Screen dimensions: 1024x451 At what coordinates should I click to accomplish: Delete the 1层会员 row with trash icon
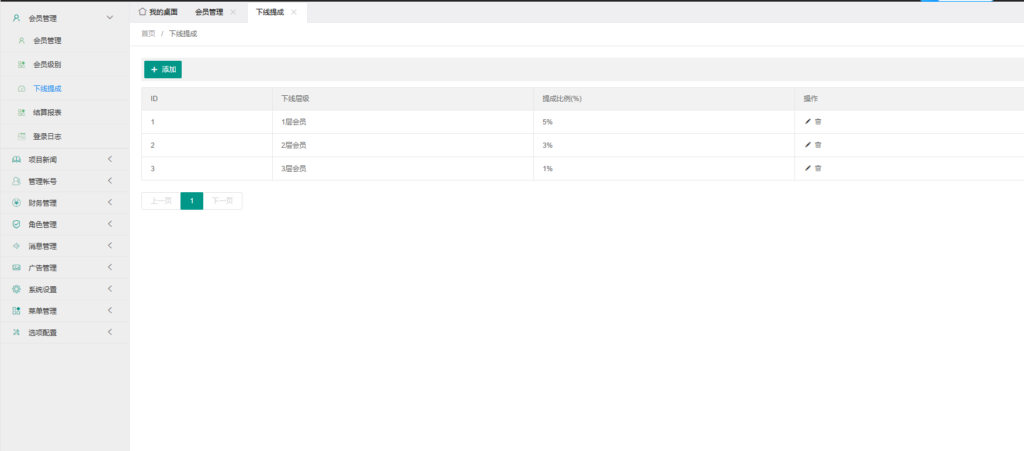coord(818,122)
